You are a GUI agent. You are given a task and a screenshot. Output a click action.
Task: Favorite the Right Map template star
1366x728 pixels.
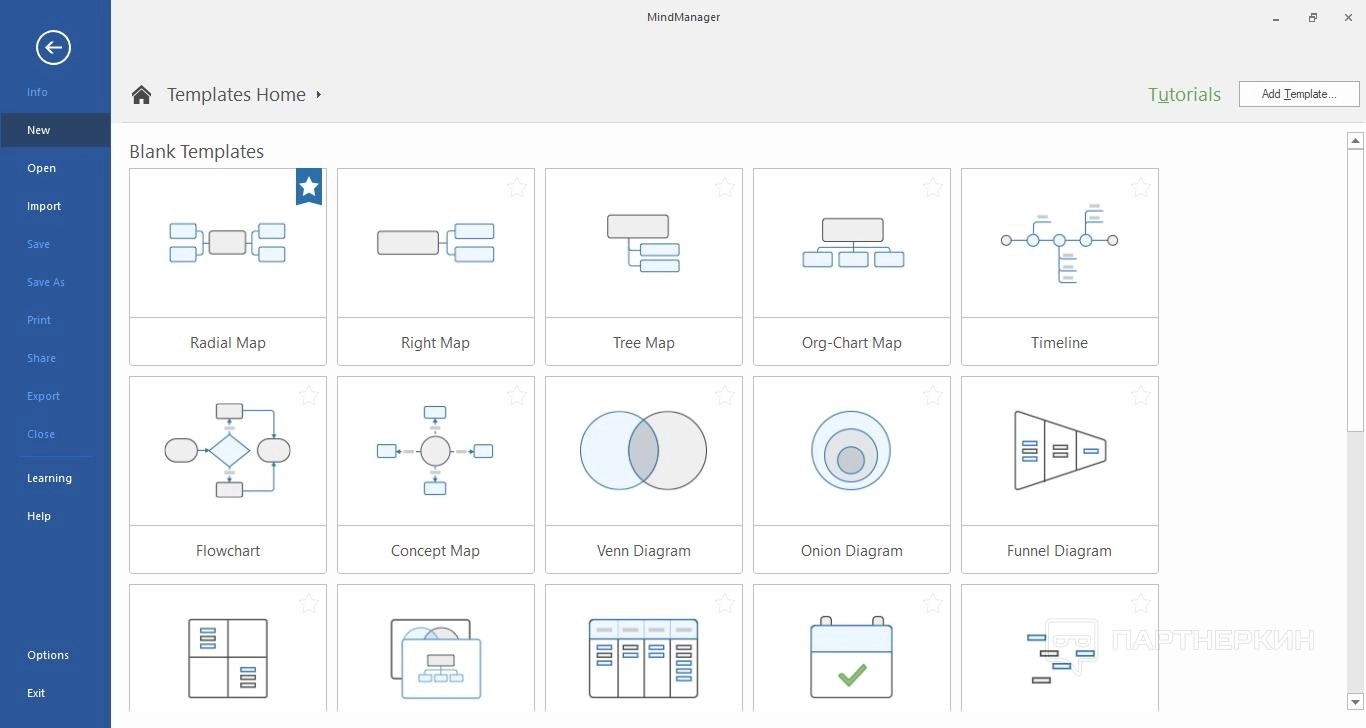coord(517,187)
